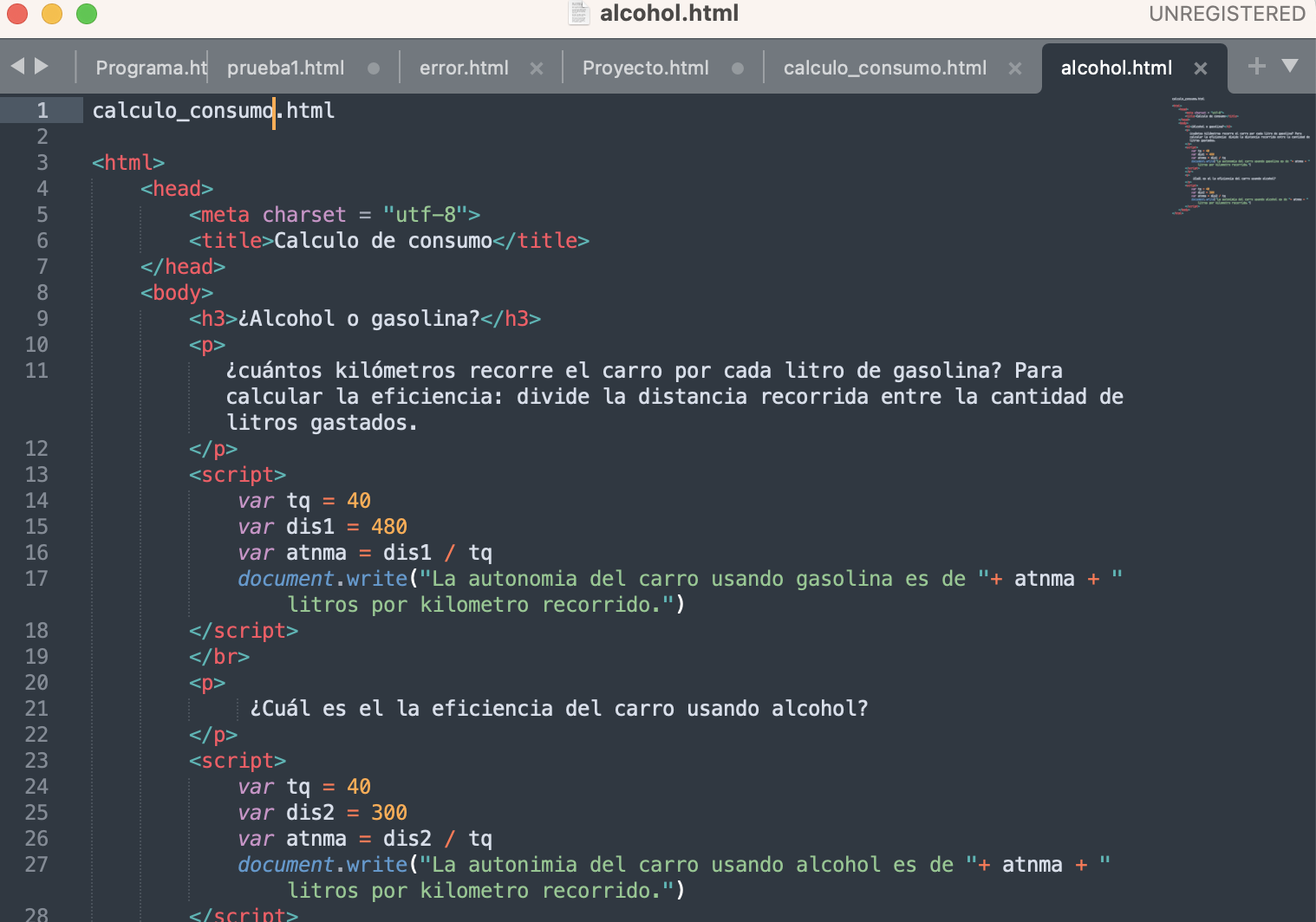Click 'atnma = dis2 / tq' line
The height and width of the screenshot is (922, 1316).
click(x=389, y=838)
